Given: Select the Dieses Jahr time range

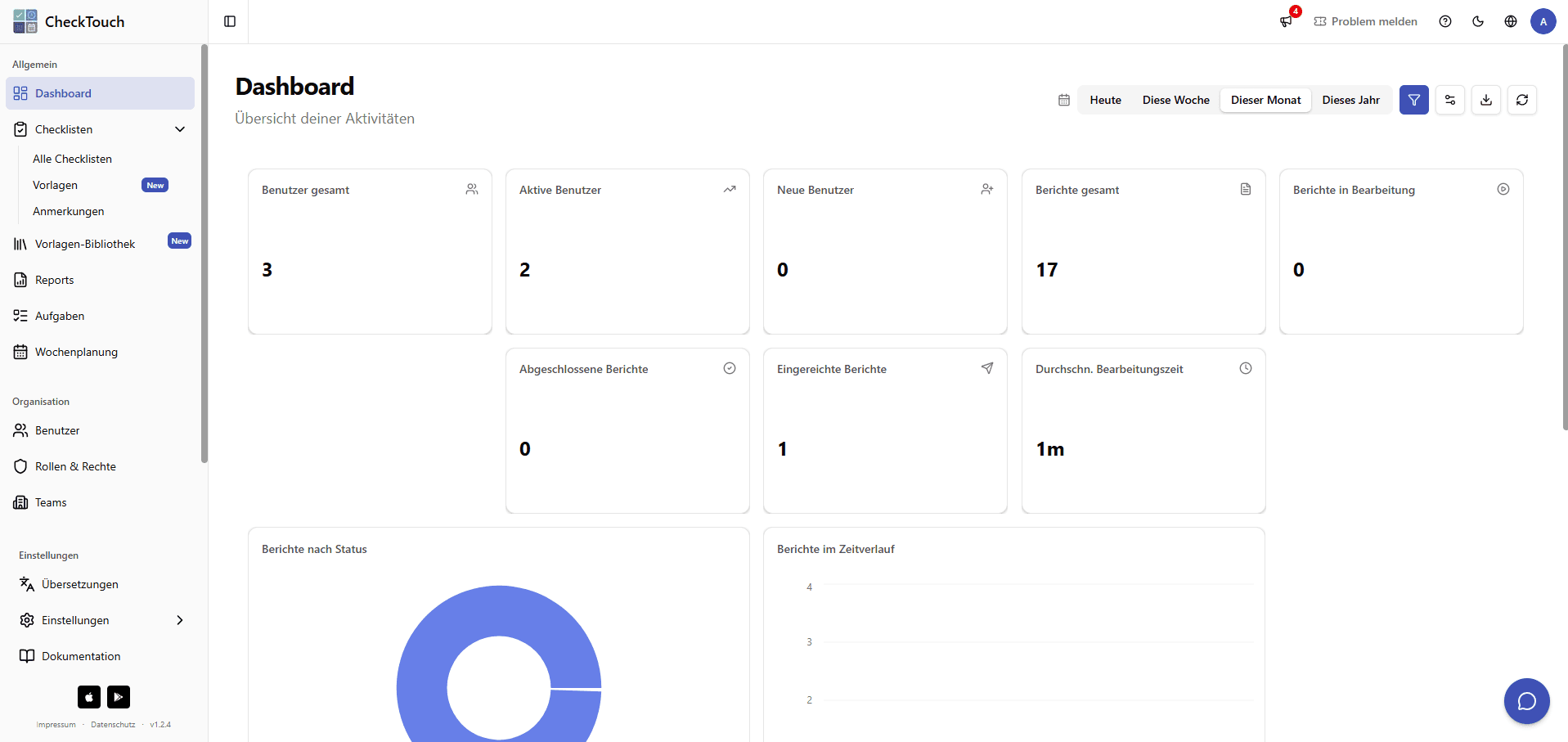Looking at the screenshot, I should [x=1351, y=100].
